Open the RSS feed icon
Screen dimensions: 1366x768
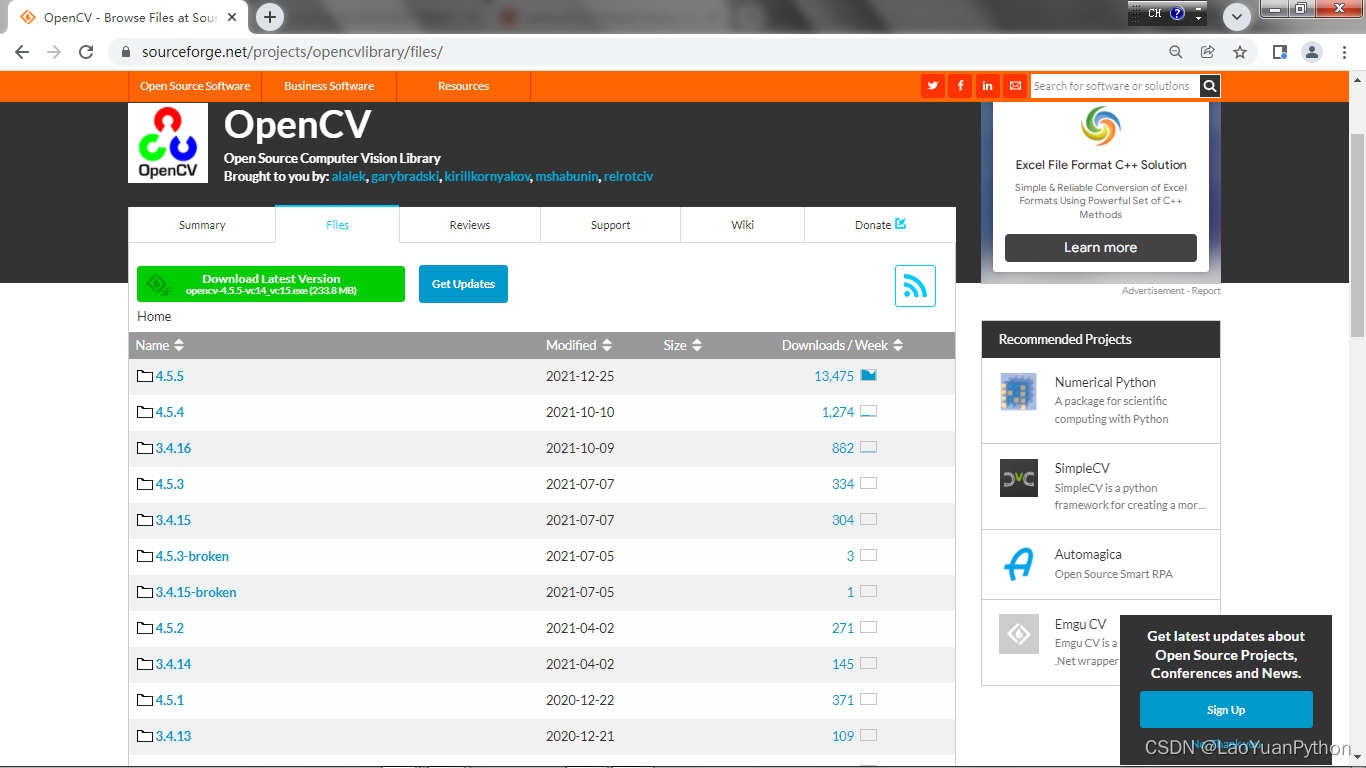[x=915, y=286]
